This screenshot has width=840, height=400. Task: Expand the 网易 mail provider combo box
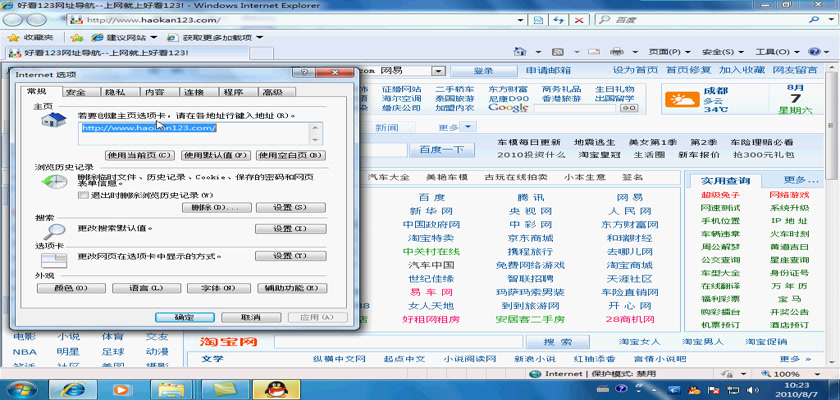coord(438,71)
